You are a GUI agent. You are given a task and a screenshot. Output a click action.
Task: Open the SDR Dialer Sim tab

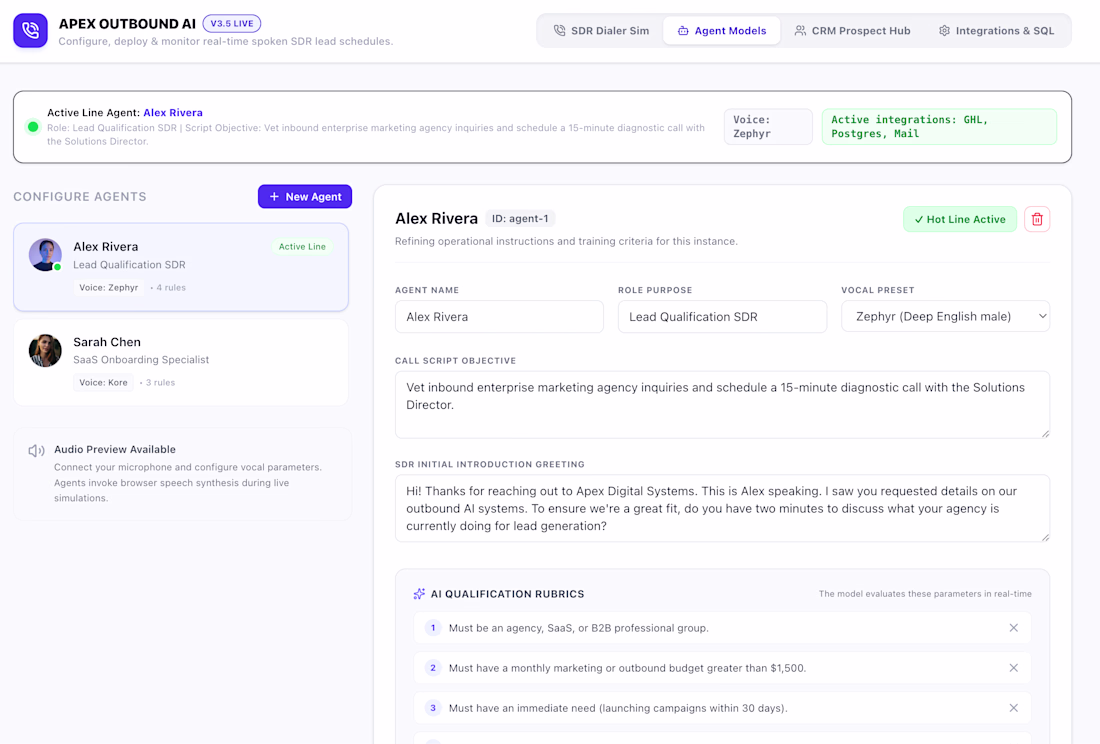(601, 31)
